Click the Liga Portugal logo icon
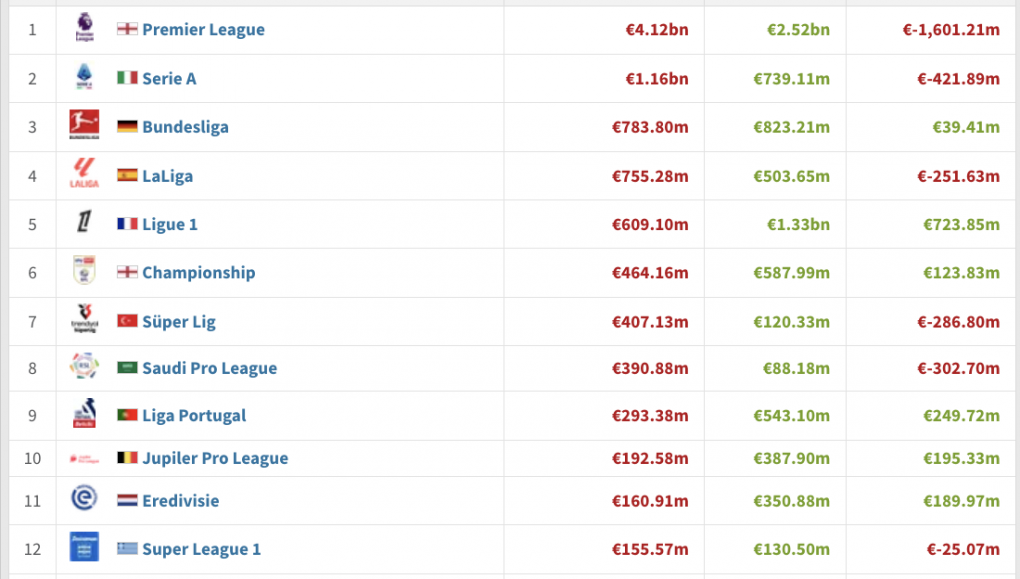Image resolution: width=1020 pixels, height=579 pixels. click(85, 414)
